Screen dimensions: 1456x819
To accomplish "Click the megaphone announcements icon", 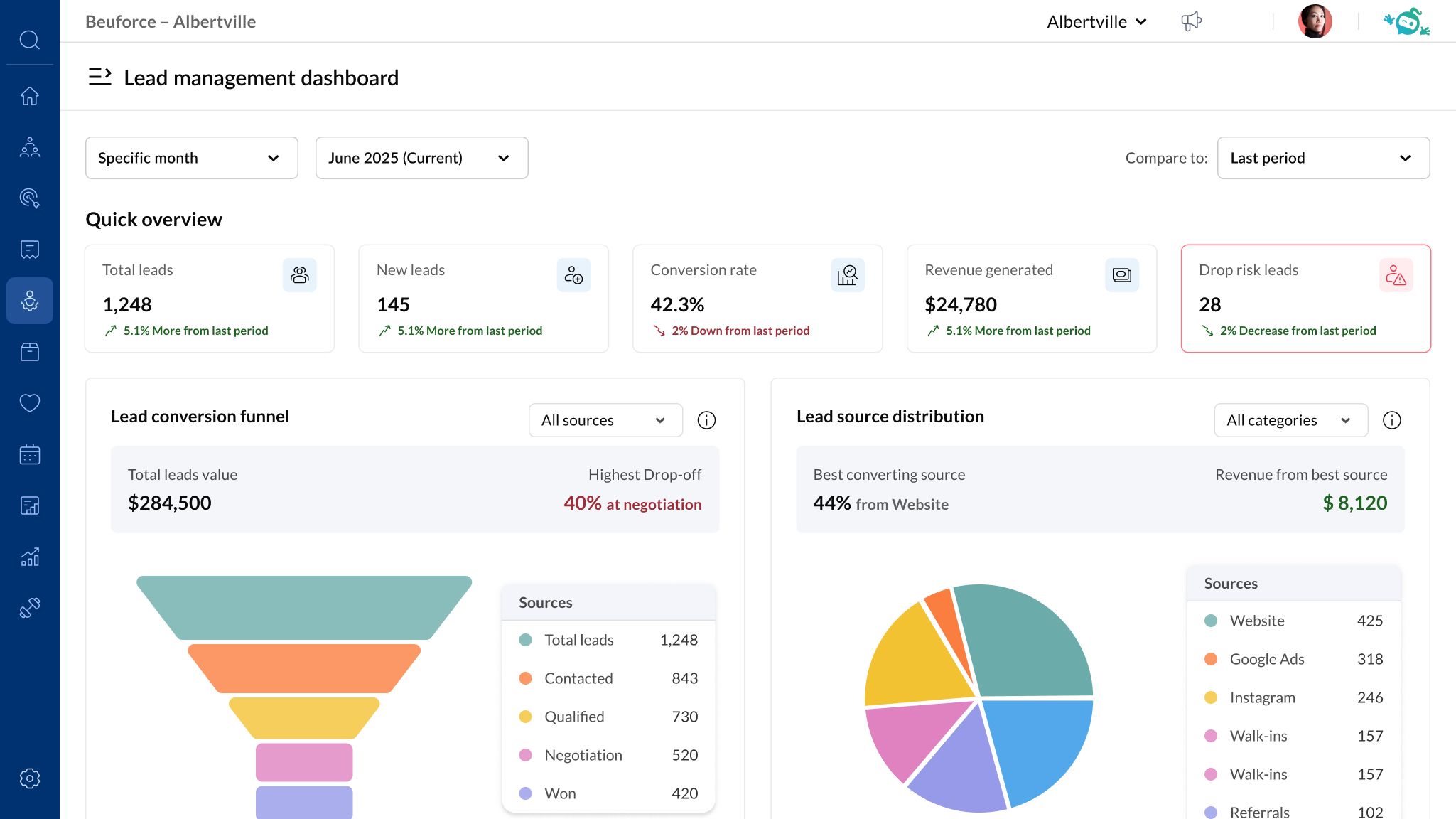I will pyautogui.click(x=1191, y=21).
